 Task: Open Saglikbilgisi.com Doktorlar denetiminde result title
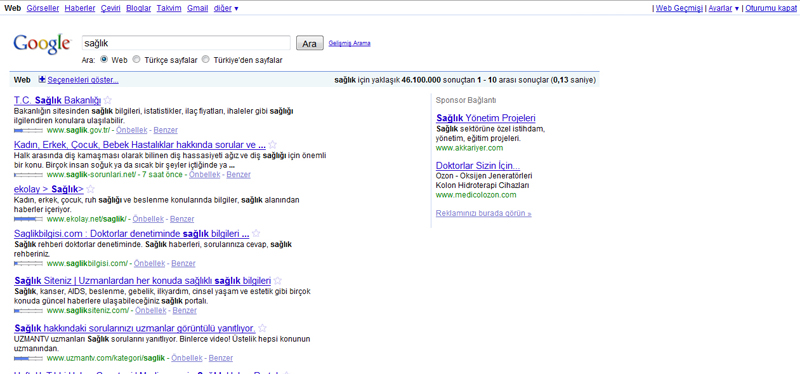point(132,234)
